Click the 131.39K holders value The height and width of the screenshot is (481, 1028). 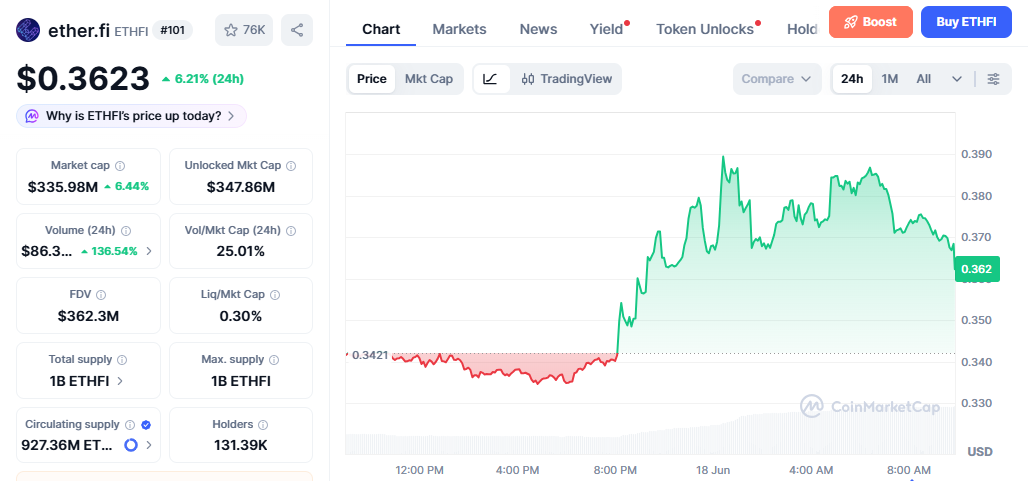click(241, 445)
